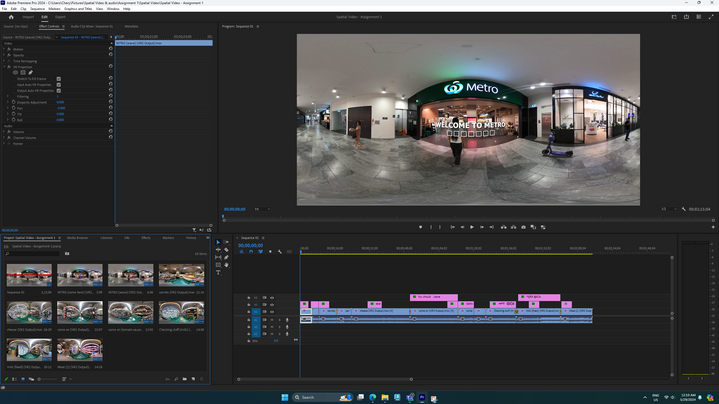Open the Sequence menu
This screenshot has height=404, width=719.
click(x=38, y=9)
